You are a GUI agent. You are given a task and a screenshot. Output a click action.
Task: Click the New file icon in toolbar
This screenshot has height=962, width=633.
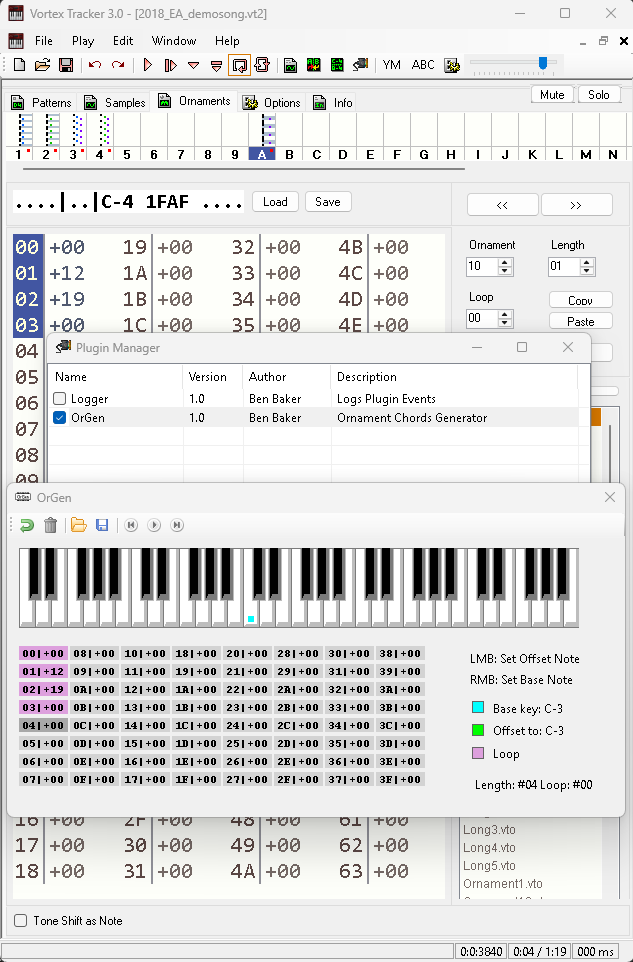pyautogui.click(x=19, y=65)
